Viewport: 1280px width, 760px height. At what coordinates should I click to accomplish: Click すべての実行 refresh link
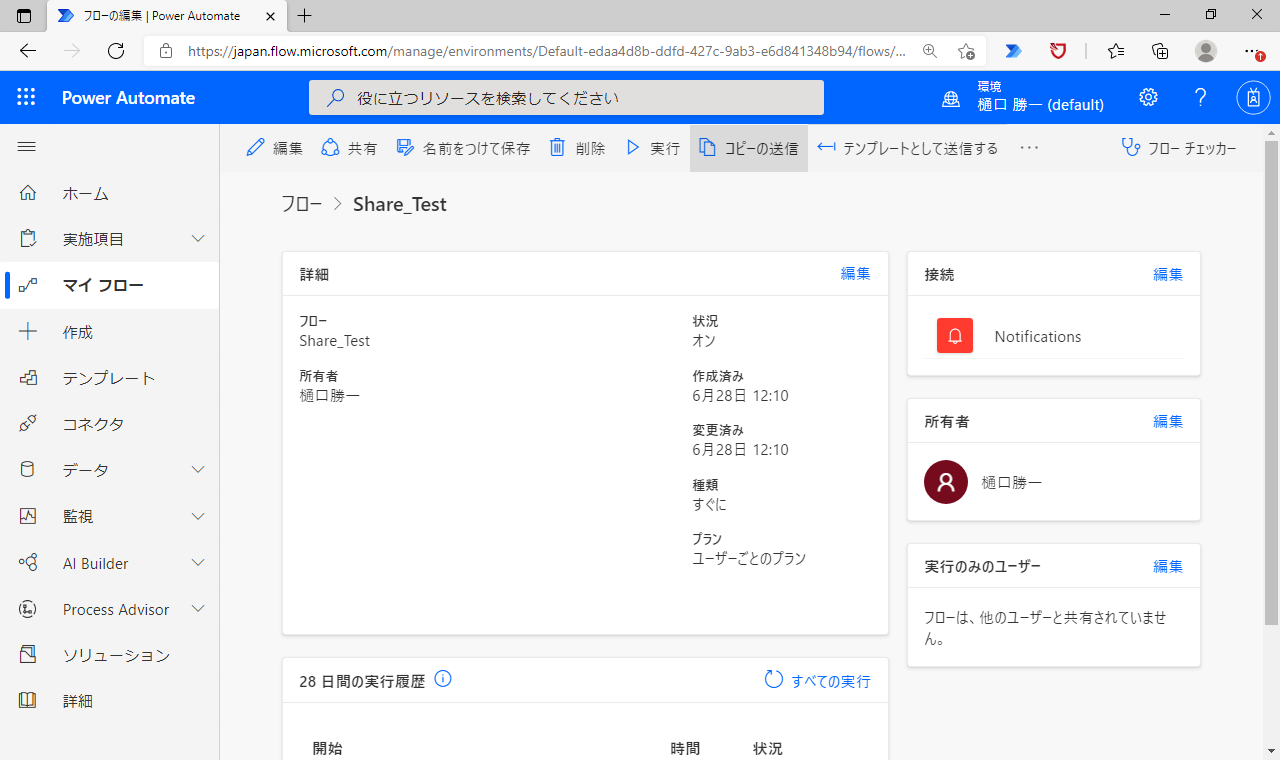pos(817,680)
